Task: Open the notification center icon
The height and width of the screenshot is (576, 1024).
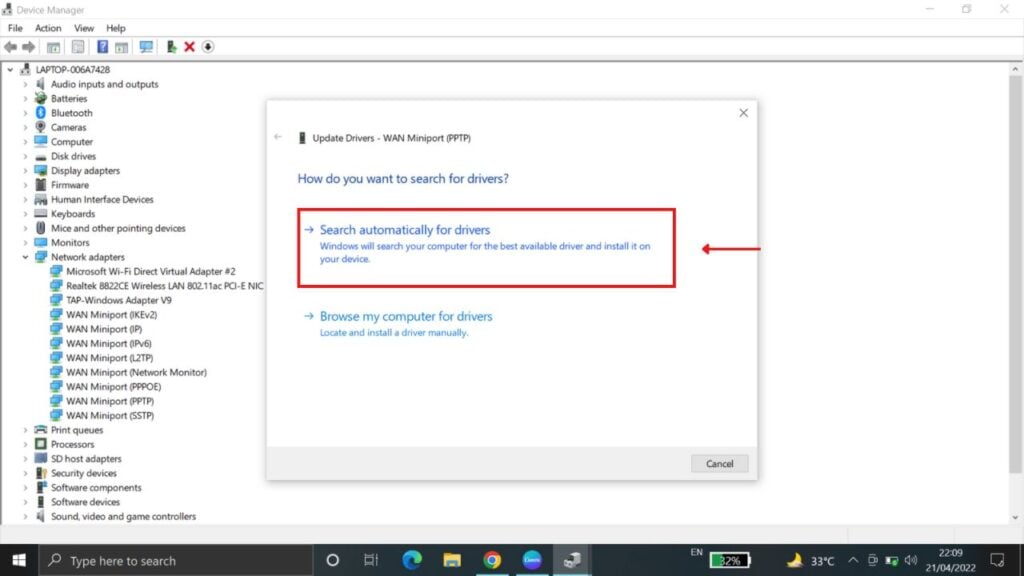Action: click(x=997, y=560)
